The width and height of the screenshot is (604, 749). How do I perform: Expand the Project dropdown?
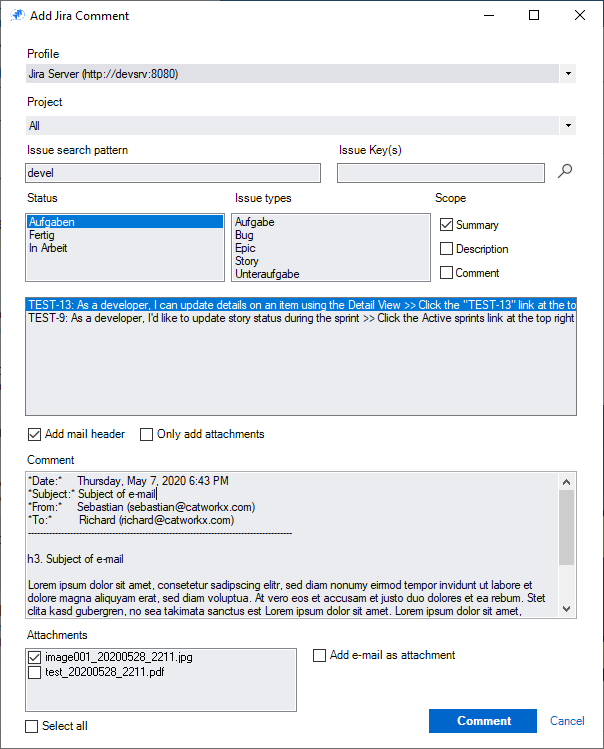568,126
